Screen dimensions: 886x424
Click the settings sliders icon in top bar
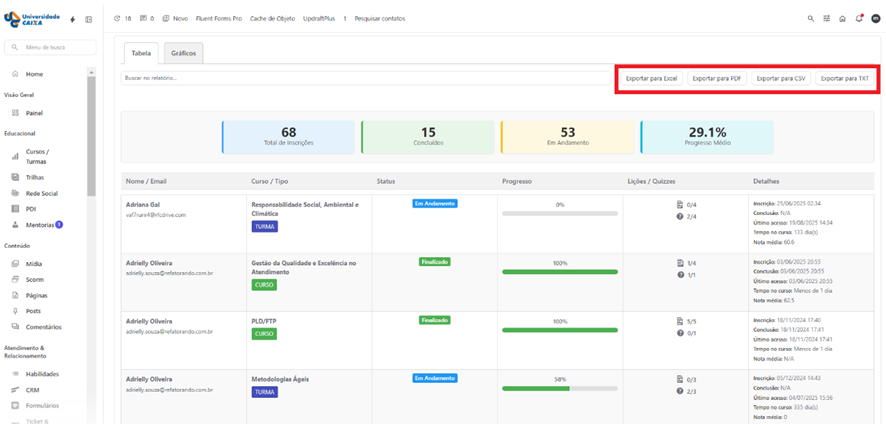click(827, 19)
